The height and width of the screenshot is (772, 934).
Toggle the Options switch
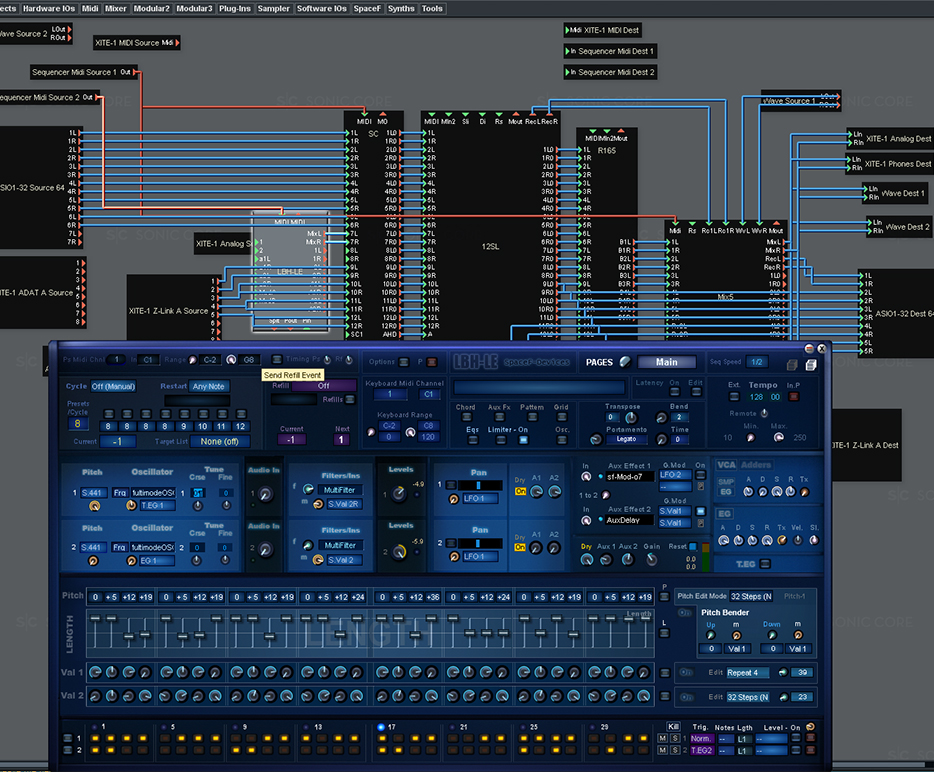[404, 362]
